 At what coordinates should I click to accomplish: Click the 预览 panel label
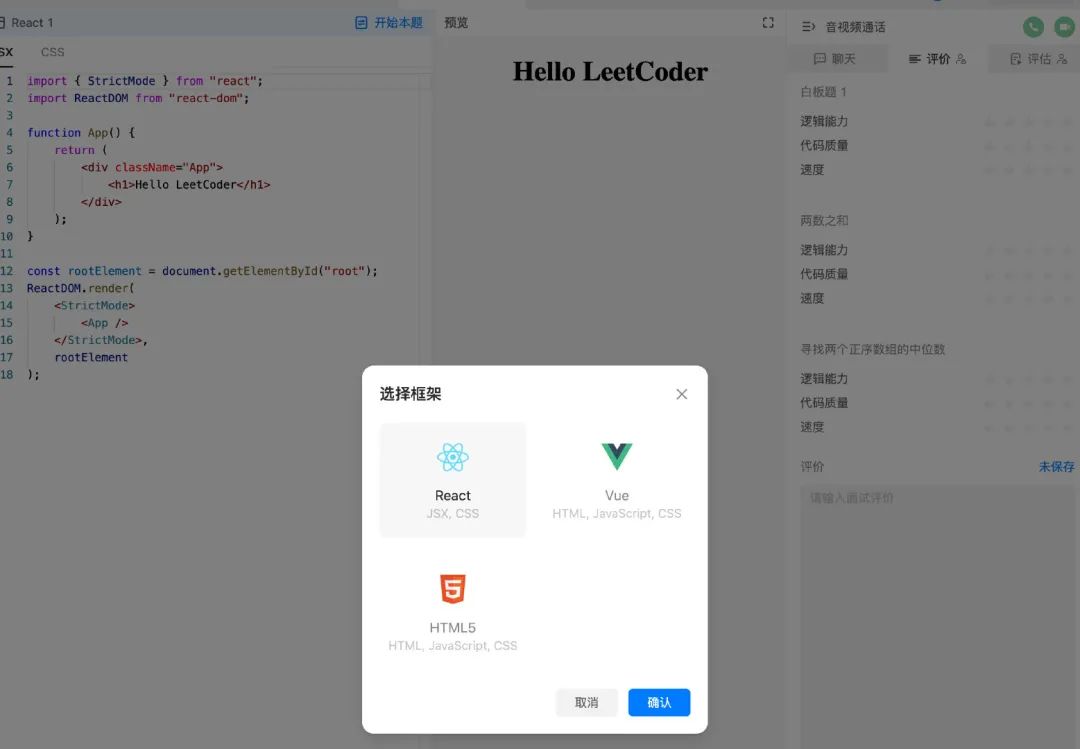coord(456,23)
